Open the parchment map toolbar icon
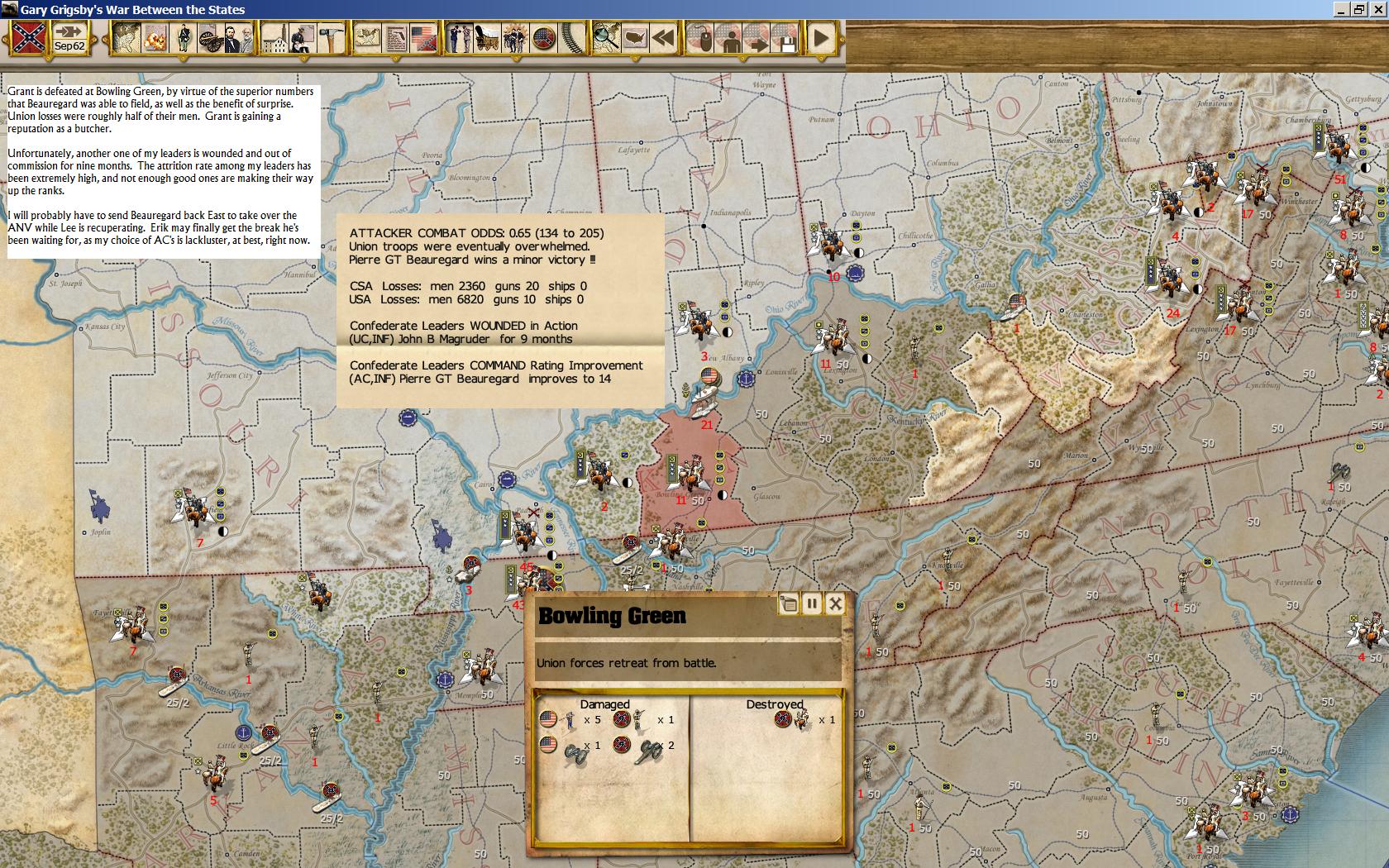The image size is (1389, 868). (126, 38)
